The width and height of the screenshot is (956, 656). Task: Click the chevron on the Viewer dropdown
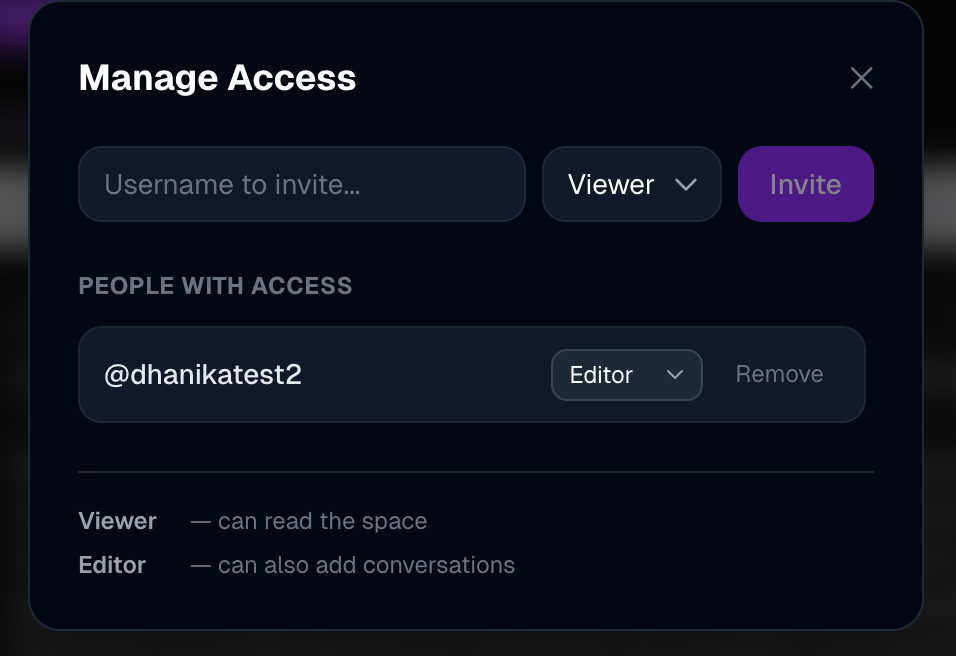click(x=686, y=184)
